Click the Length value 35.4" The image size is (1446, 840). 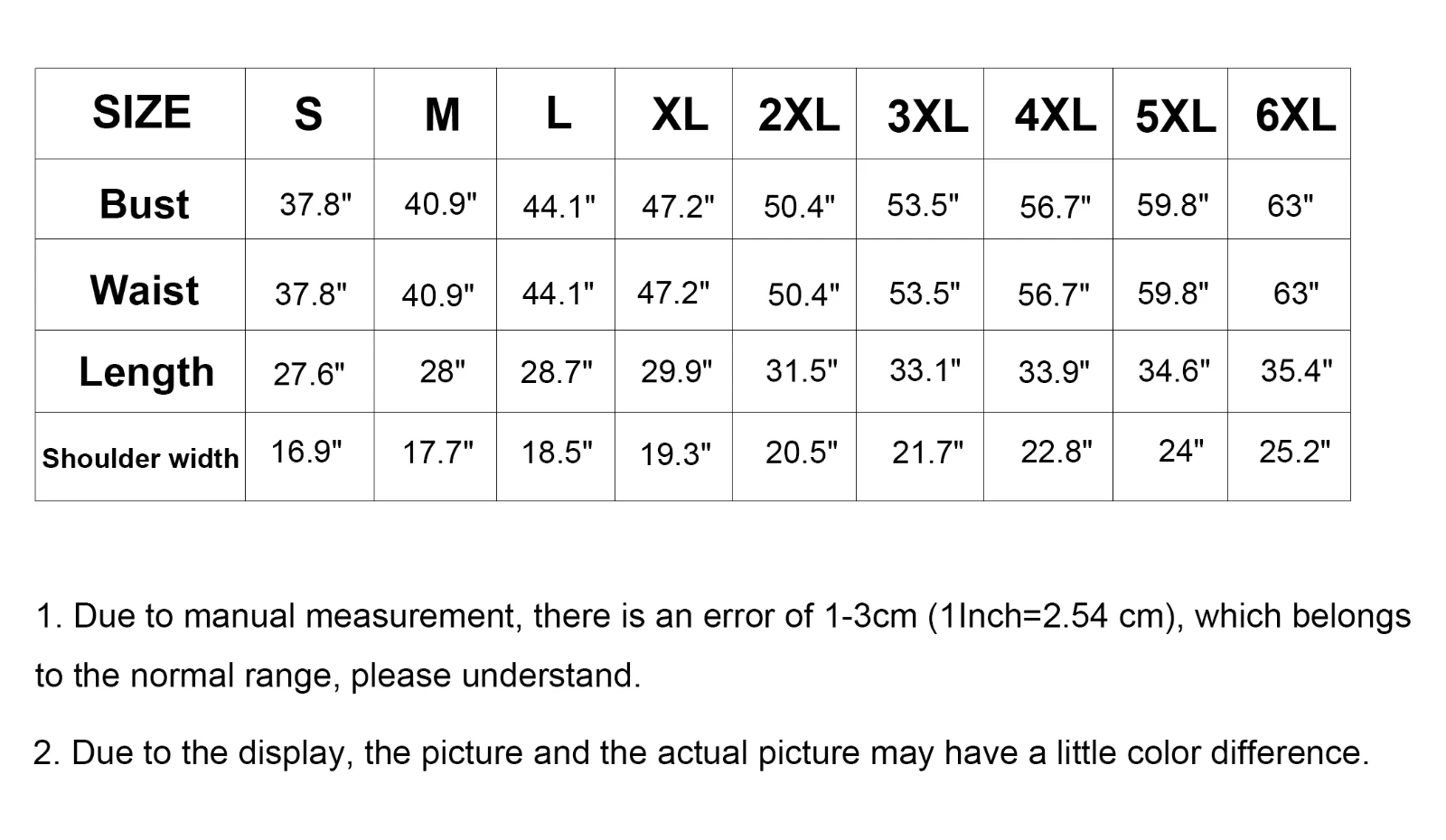point(1296,371)
